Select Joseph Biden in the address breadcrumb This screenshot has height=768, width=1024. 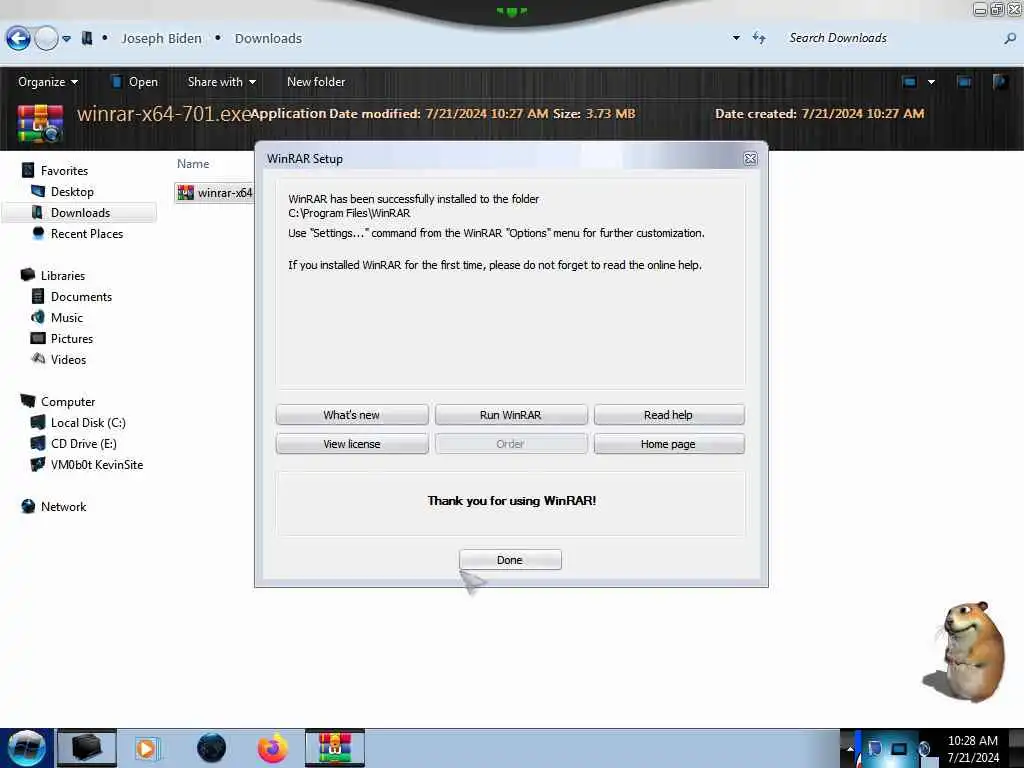click(x=161, y=39)
